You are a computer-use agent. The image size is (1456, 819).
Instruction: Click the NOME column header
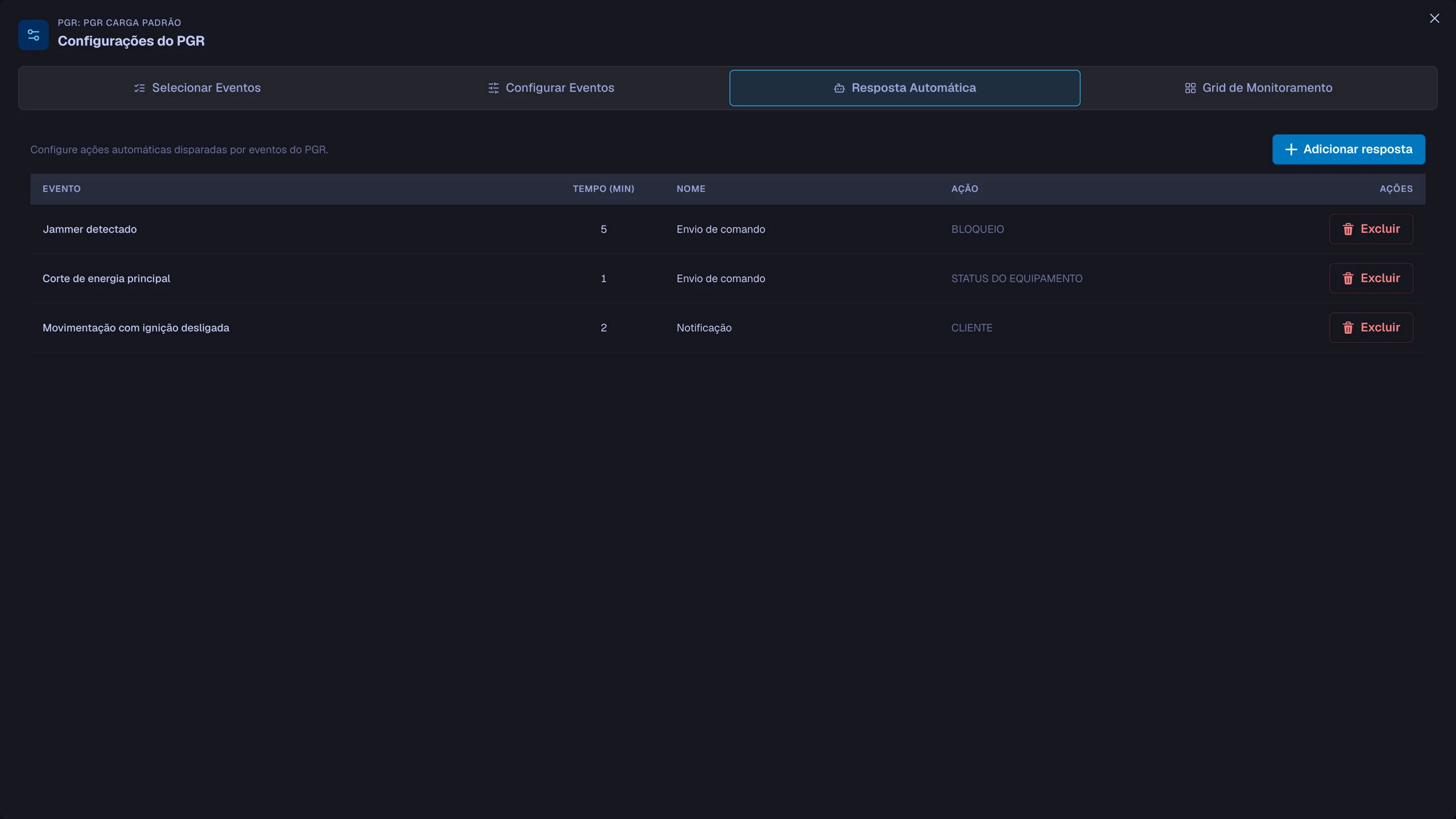pyautogui.click(x=691, y=189)
